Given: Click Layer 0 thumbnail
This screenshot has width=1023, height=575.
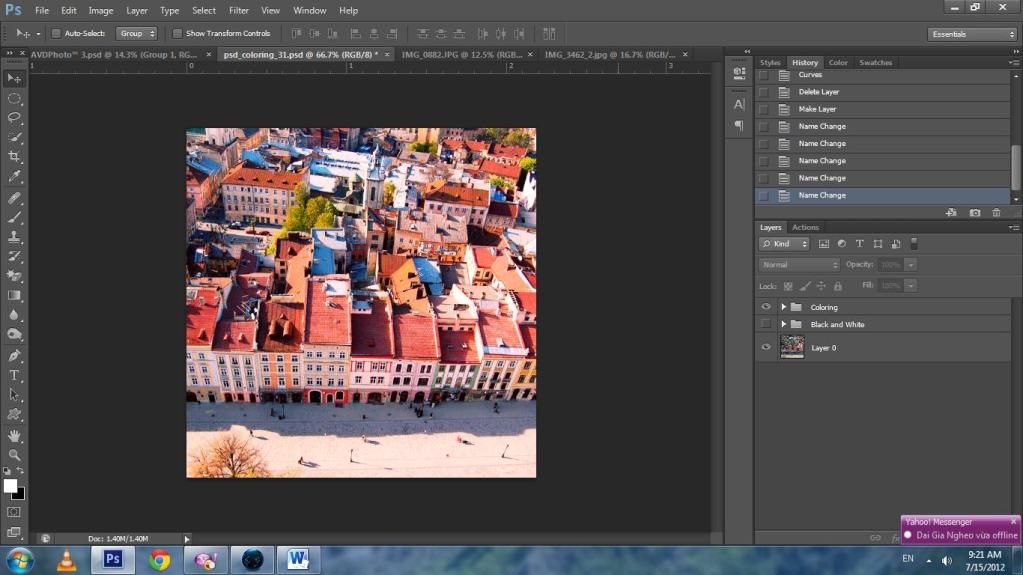Looking at the screenshot, I should click(x=792, y=347).
